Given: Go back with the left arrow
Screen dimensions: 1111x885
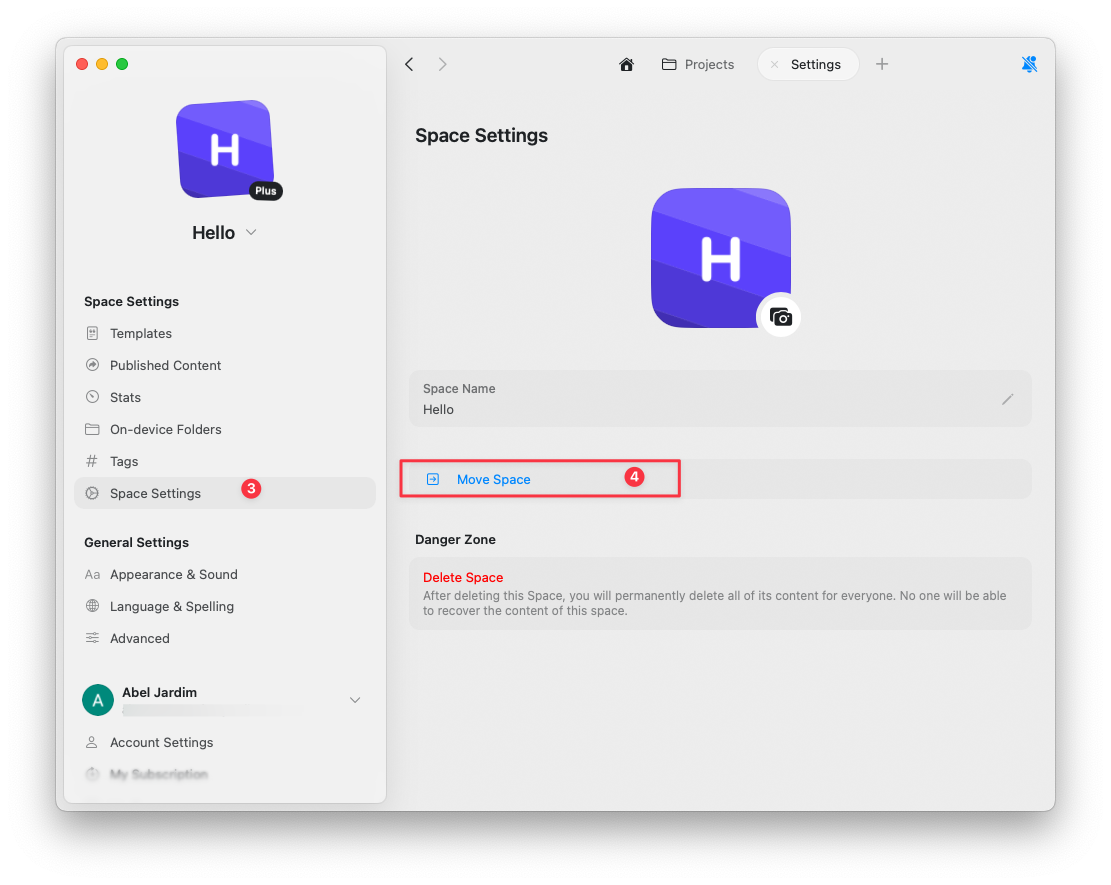Looking at the screenshot, I should [409, 64].
